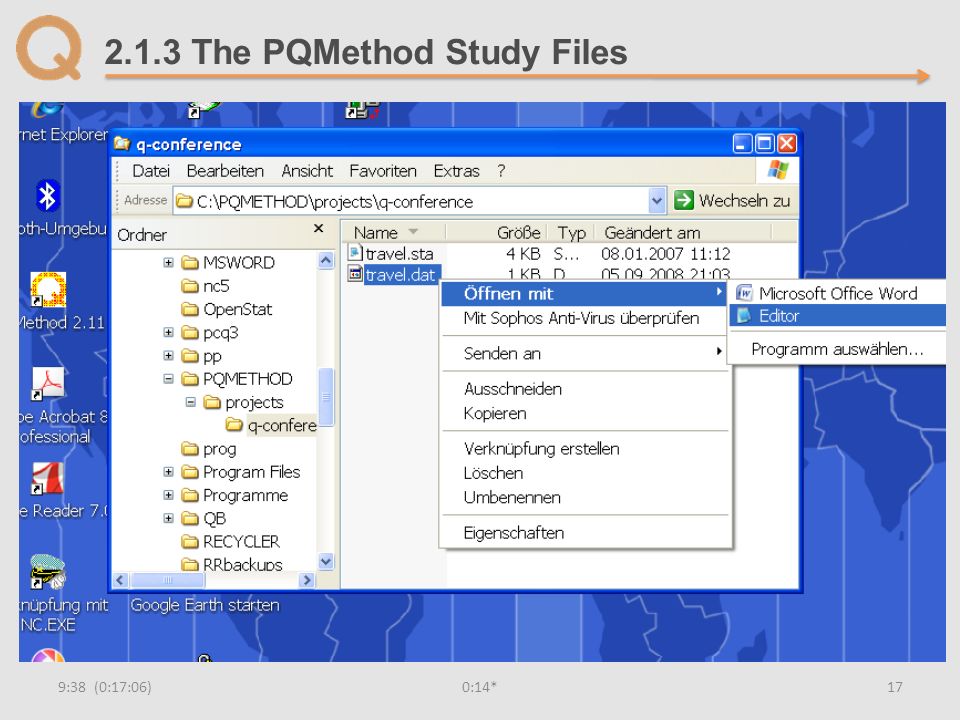
Task: Open the Favoriten menu
Action: point(383,171)
